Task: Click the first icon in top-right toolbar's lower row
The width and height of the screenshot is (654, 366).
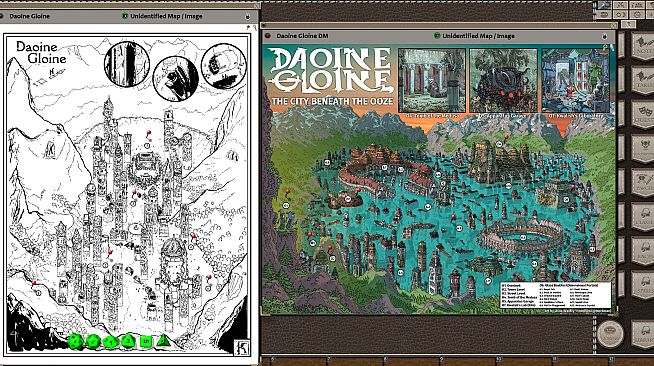Action: tap(604, 15)
